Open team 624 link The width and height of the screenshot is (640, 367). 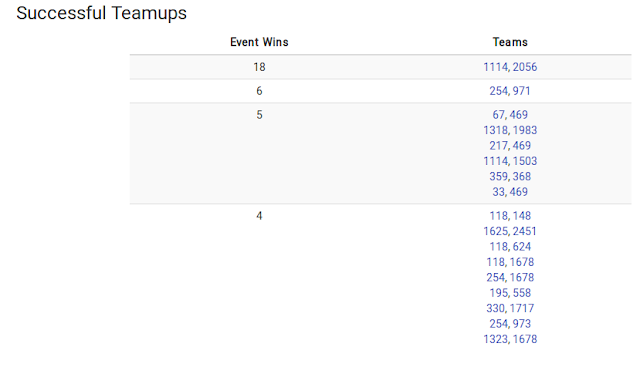522,247
